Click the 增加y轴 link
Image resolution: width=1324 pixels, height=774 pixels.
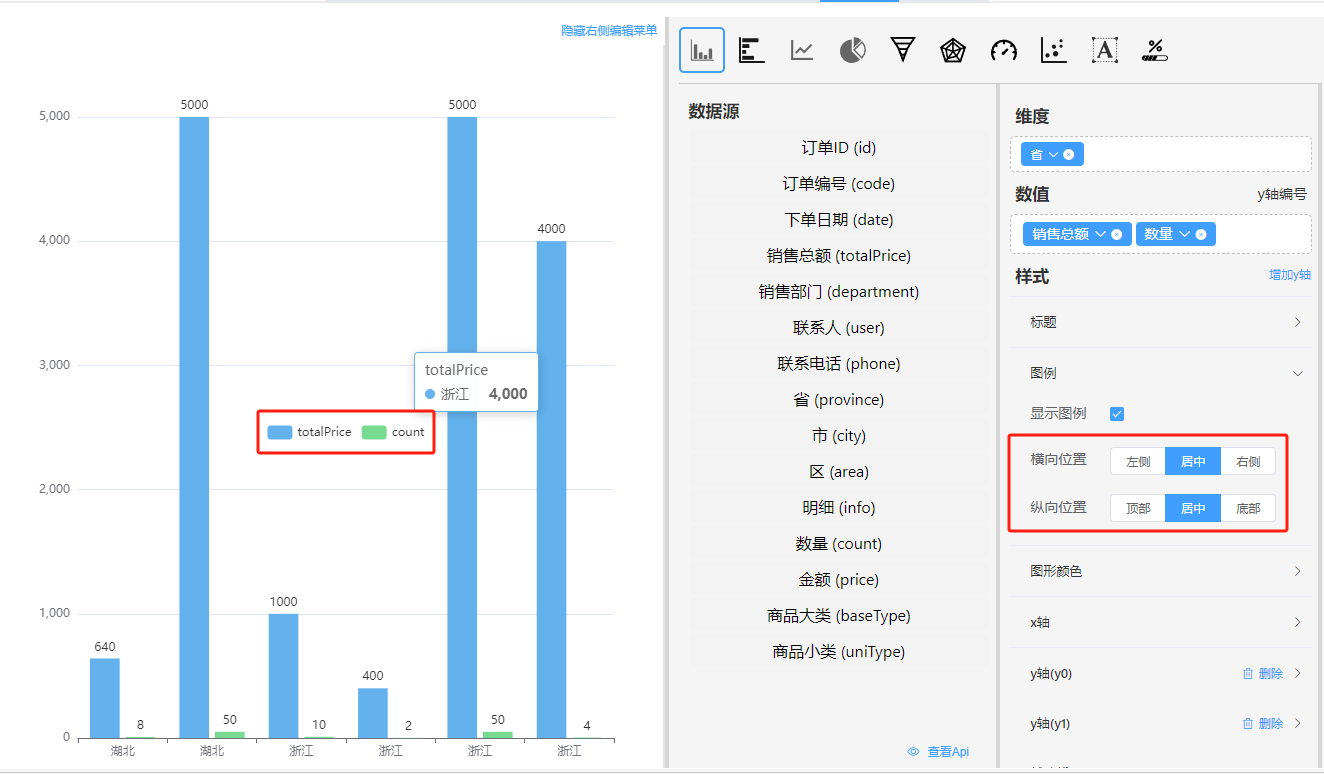coord(1287,275)
